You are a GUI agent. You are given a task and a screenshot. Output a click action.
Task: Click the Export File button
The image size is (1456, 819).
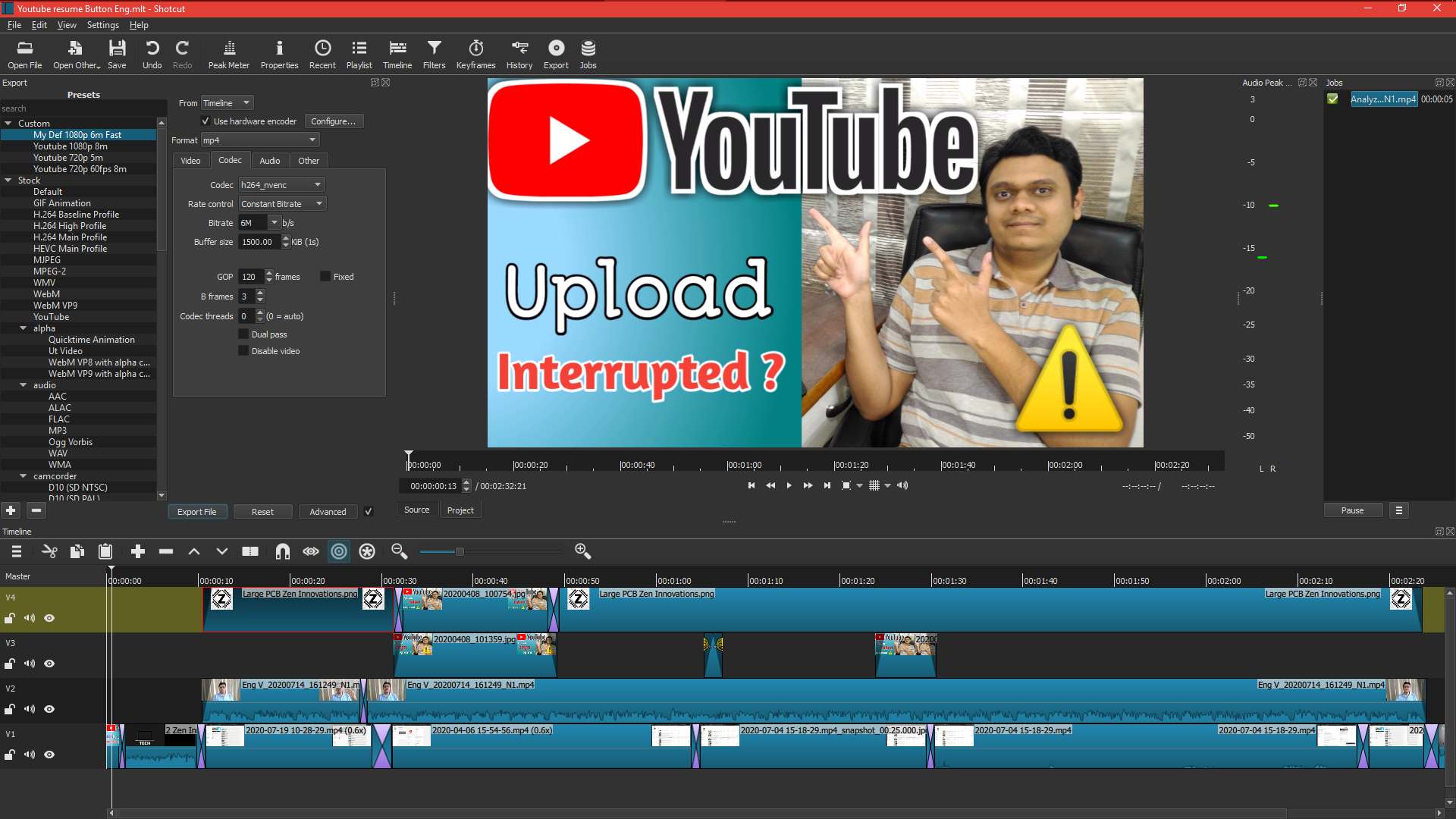point(196,512)
